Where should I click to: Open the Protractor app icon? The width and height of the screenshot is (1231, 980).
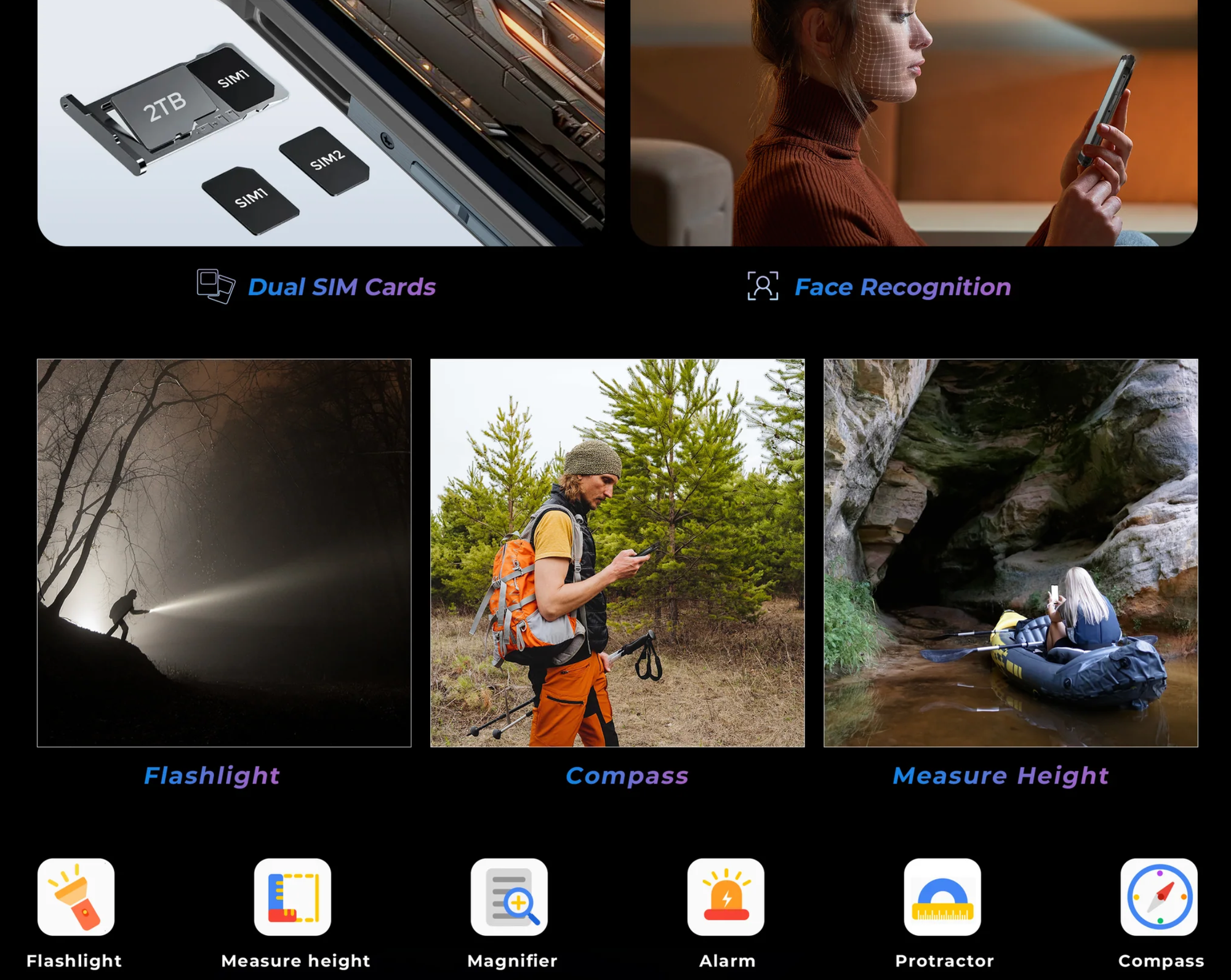pos(942,896)
